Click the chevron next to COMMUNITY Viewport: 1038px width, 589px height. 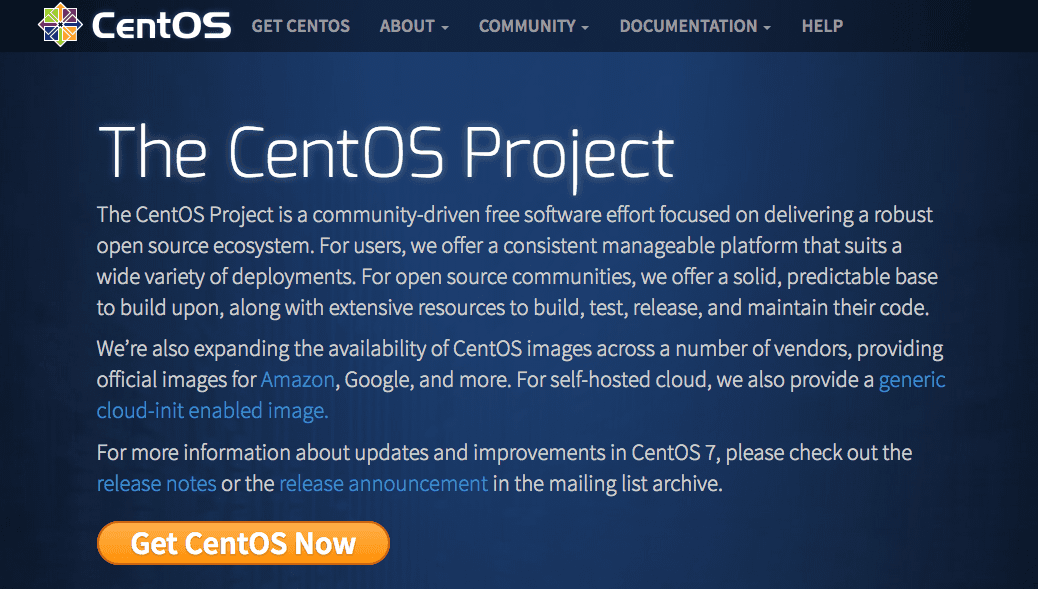[585, 28]
